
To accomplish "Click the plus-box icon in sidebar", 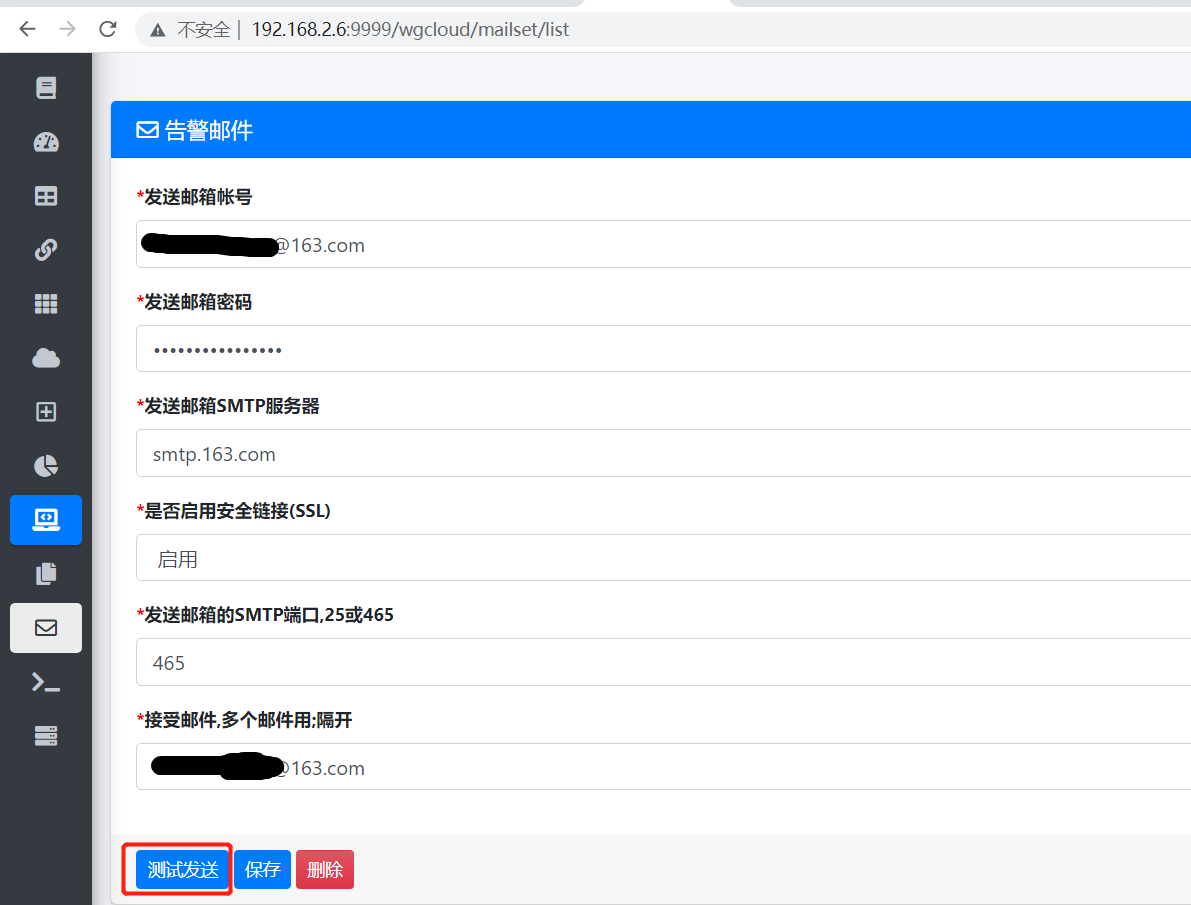I will (x=46, y=411).
